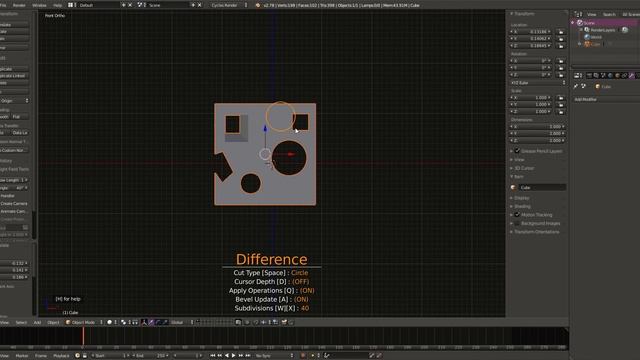Toggle lock on Location X
Screen dimensions: 640x360
point(561,31)
